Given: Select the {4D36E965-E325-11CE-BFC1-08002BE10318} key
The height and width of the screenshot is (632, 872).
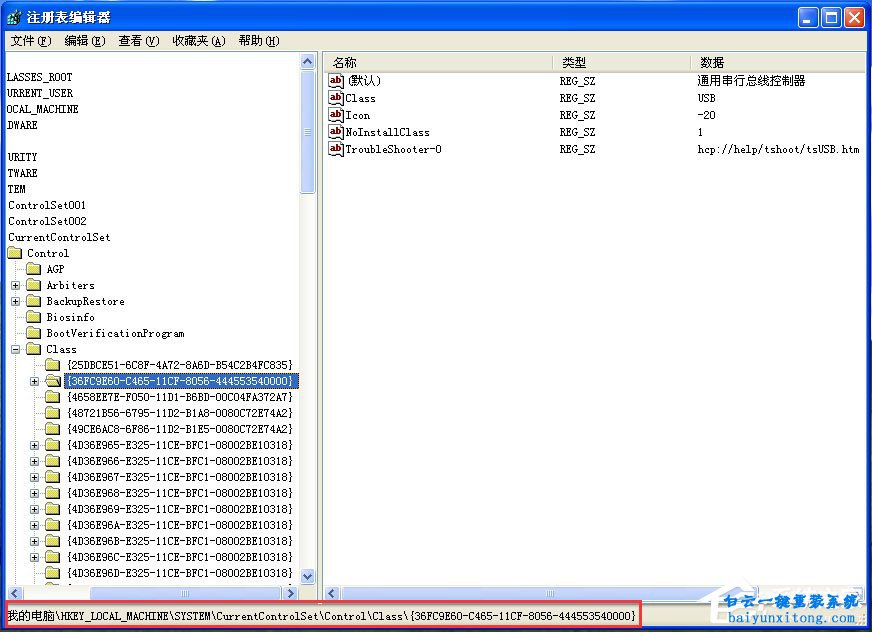Looking at the screenshot, I should 179,445.
